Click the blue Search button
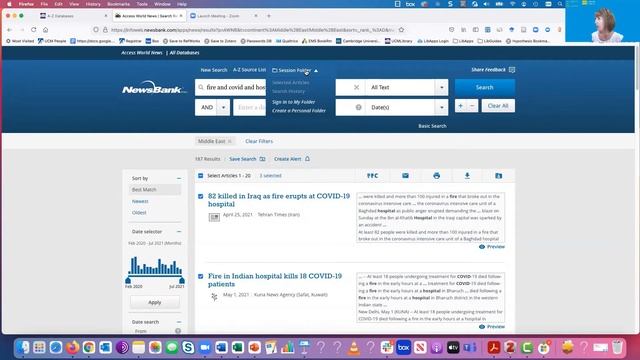Viewport: 640px width, 360px height. tap(484, 87)
